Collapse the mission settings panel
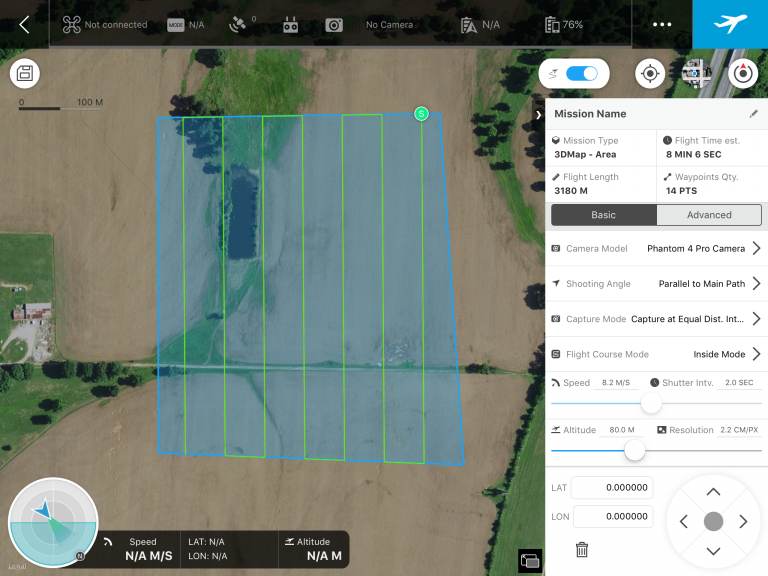Viewport: 768px width, 576px height. tap(539, 116)
